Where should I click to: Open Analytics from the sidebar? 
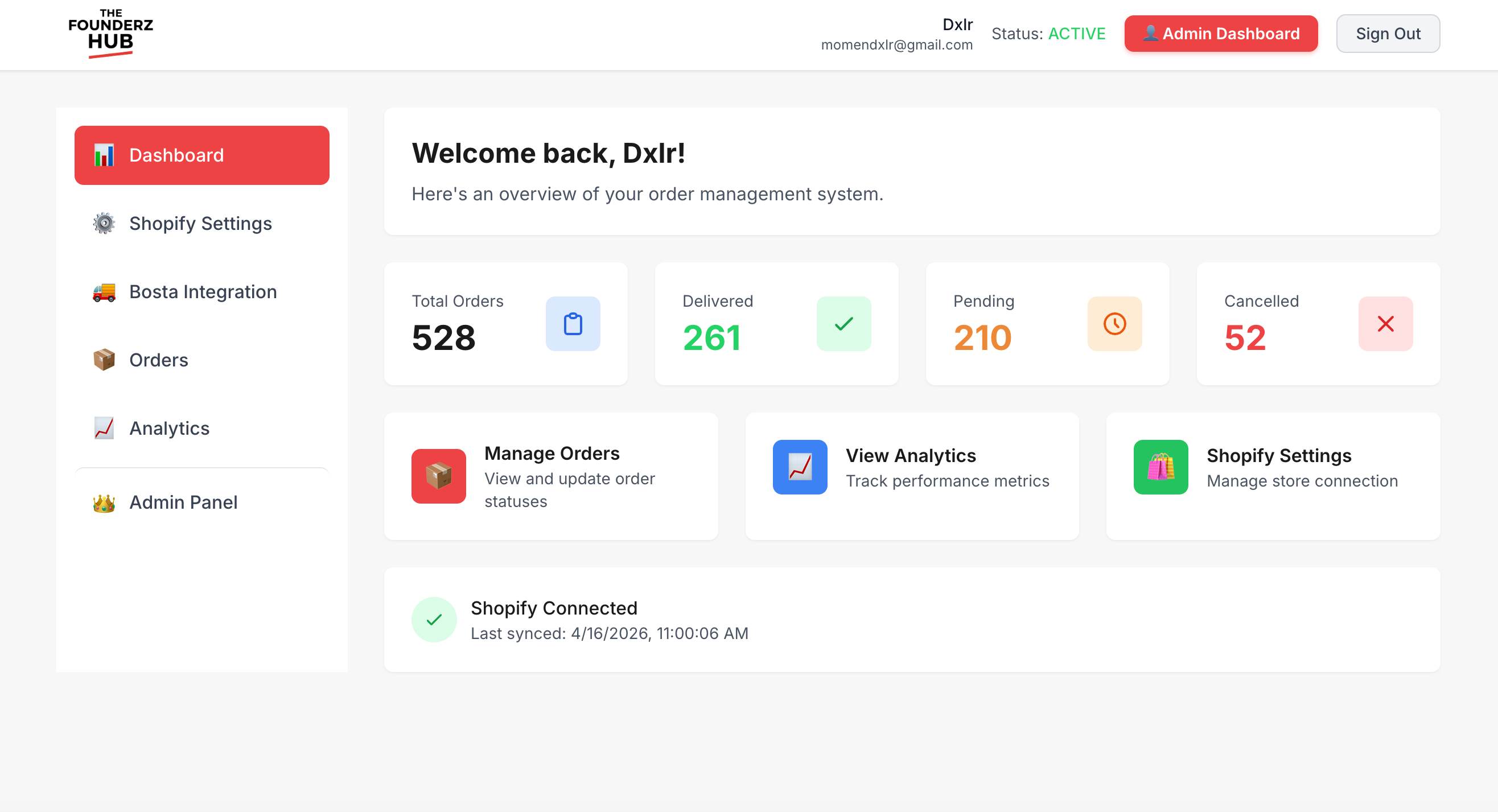tap(202, 428)
